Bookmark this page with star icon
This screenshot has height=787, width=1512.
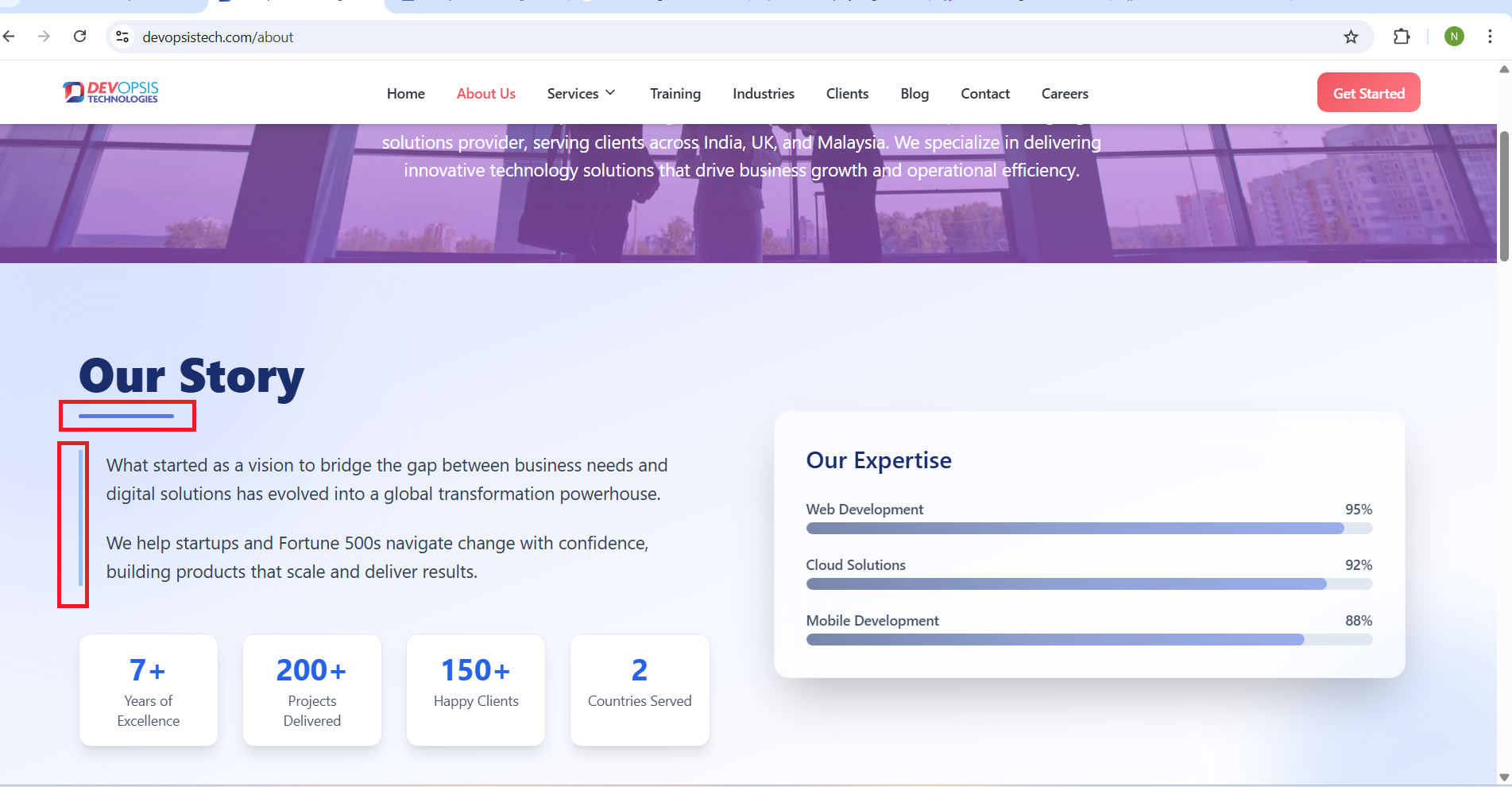click(1351, 37)
